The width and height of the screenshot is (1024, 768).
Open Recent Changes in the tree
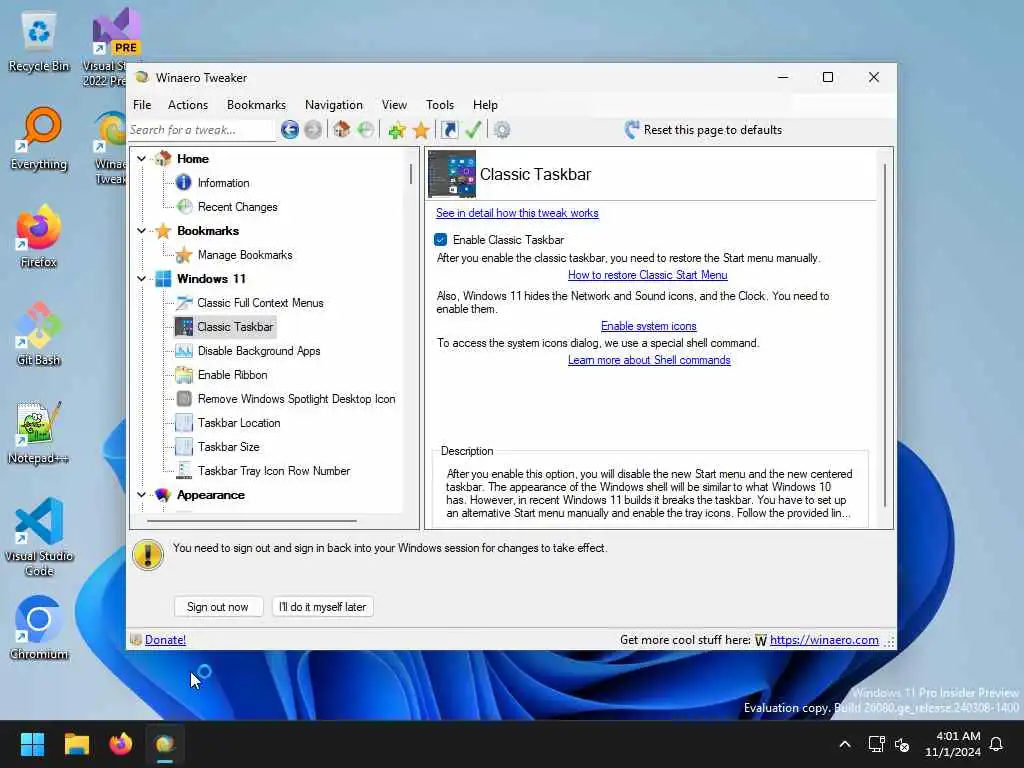pos(237,207)
